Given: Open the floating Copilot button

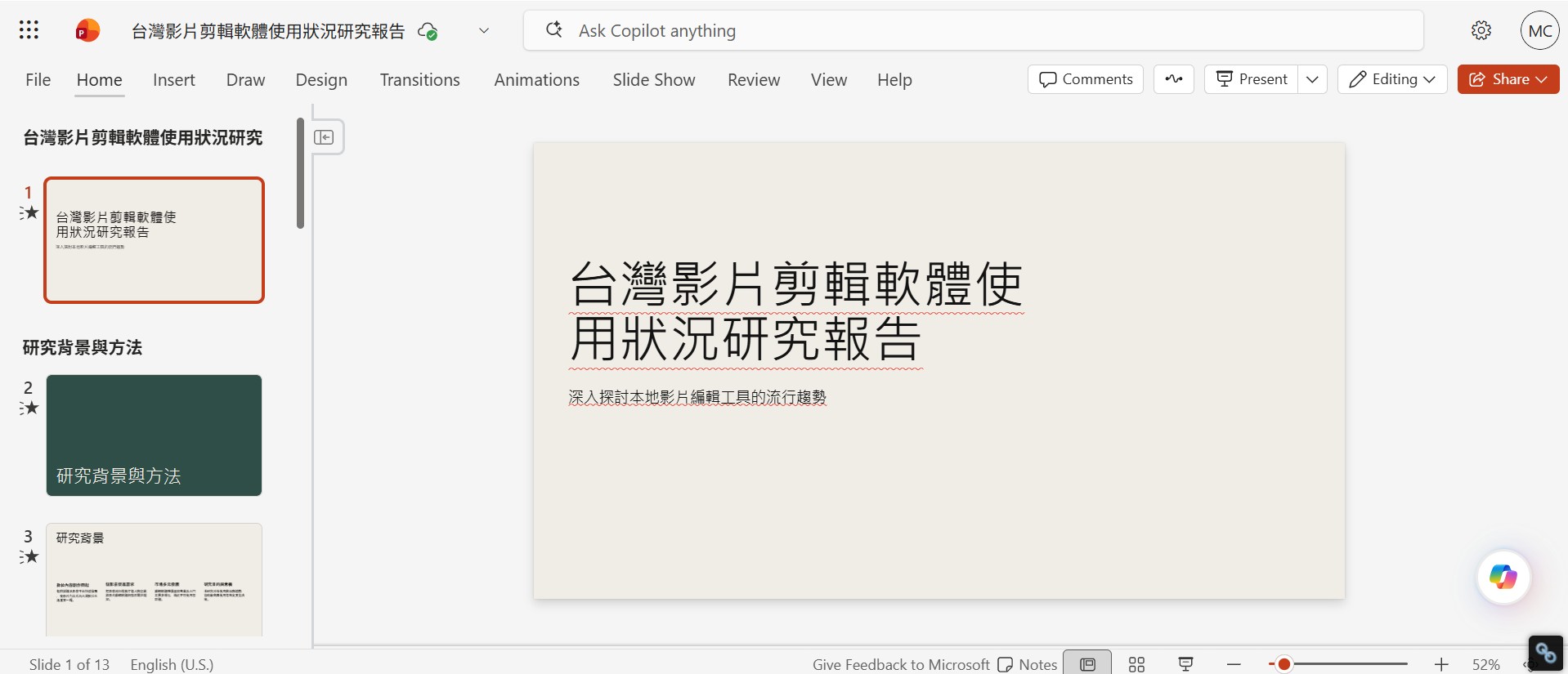Looking at the screenshot, I should click(x=1503, y=577).
